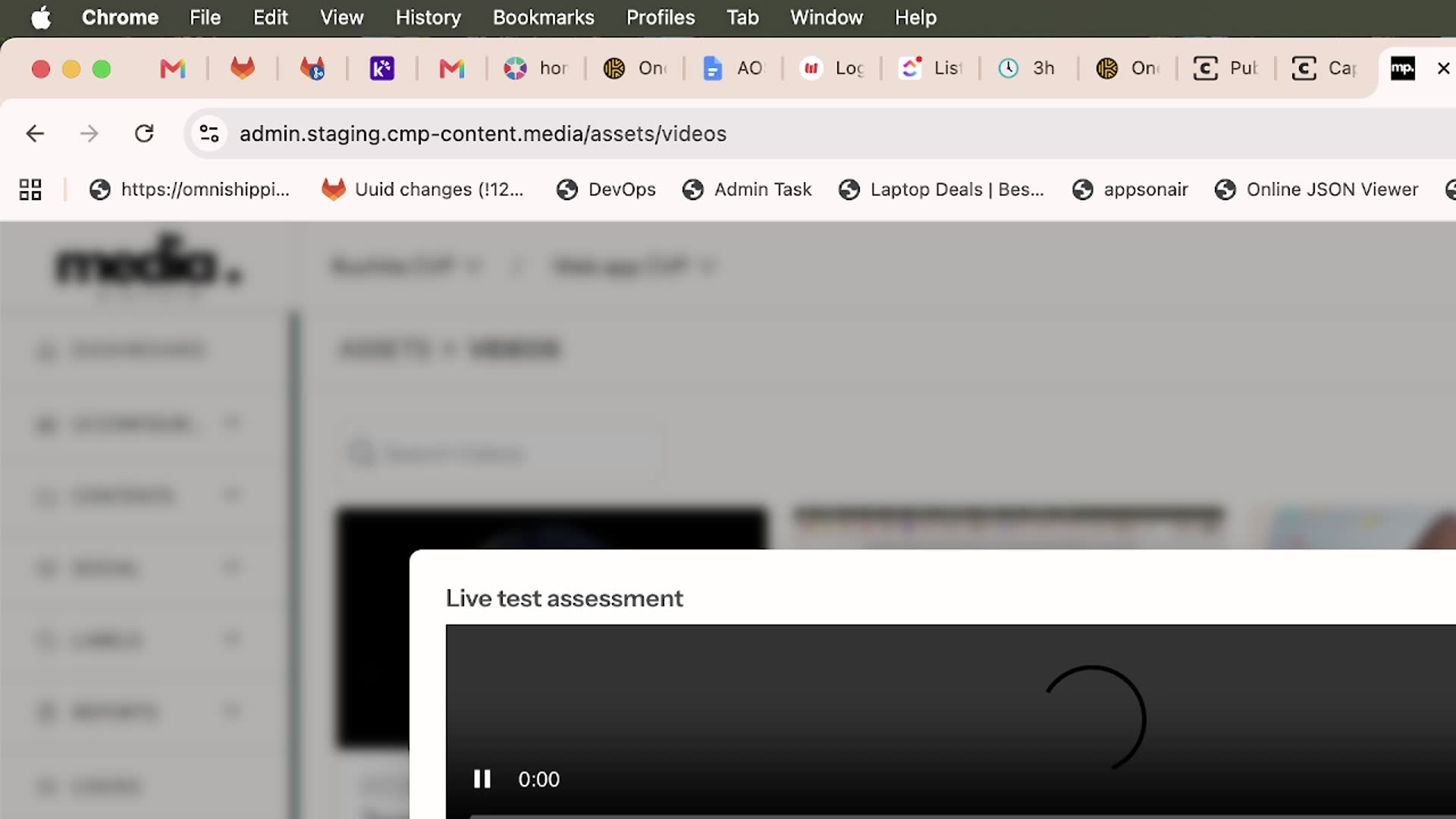Viewport: 1456px width, 819px height.
Task: Switch to the 'Log' tab
Action: tap(832, 69)
